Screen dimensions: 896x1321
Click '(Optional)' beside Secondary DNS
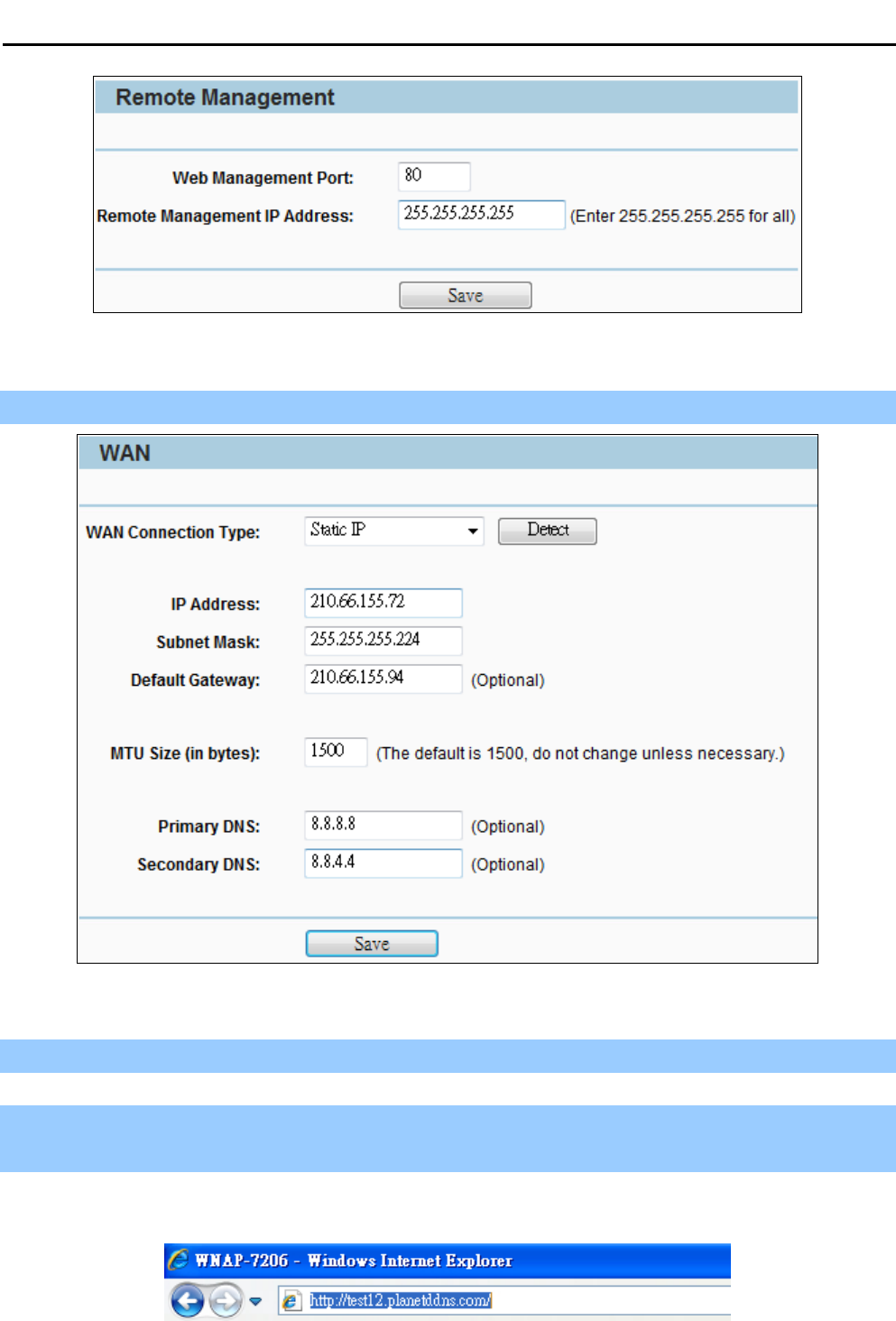point(508,864)
